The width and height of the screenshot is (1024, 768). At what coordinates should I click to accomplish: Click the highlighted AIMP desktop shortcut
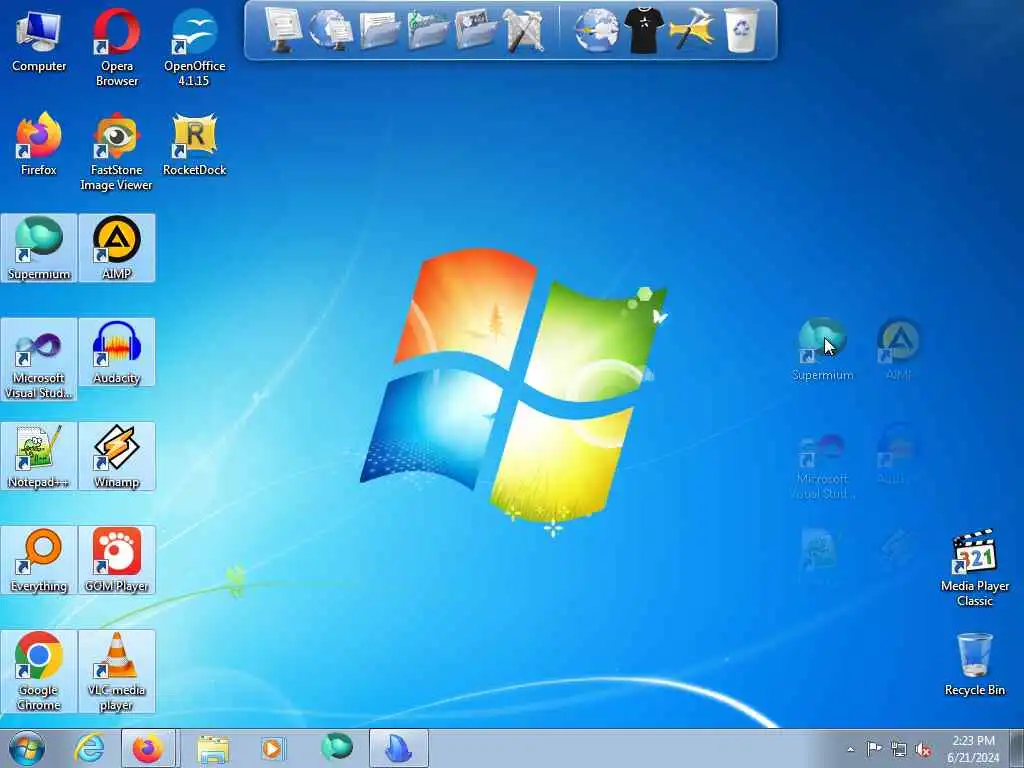116,248
